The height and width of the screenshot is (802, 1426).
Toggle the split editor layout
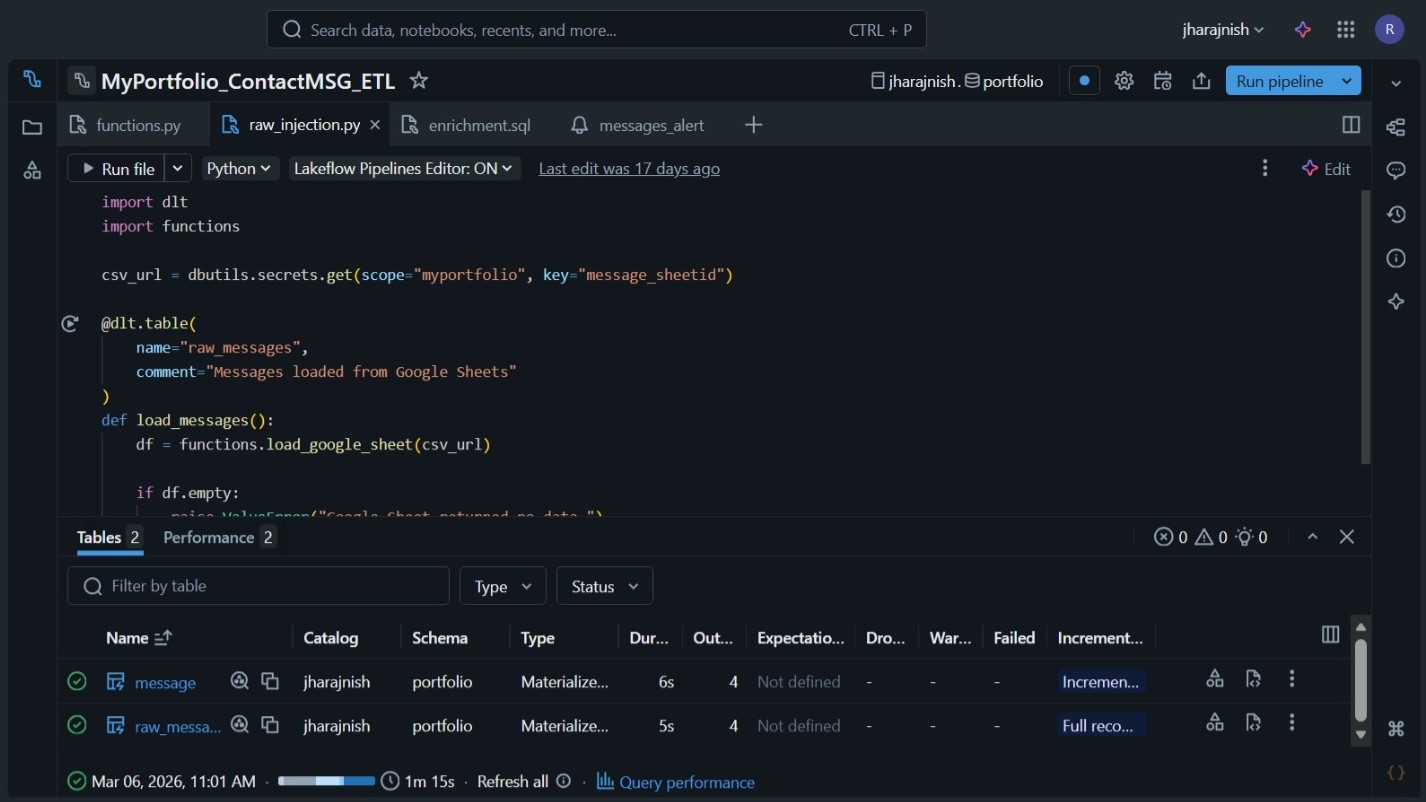point(1351,125)
